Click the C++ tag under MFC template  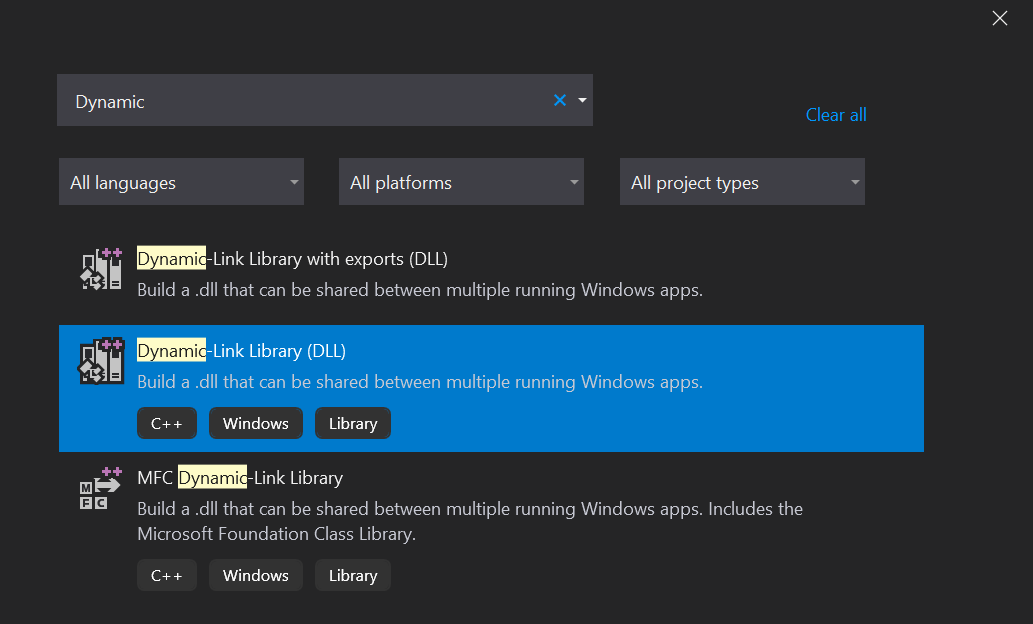point(167,575)
